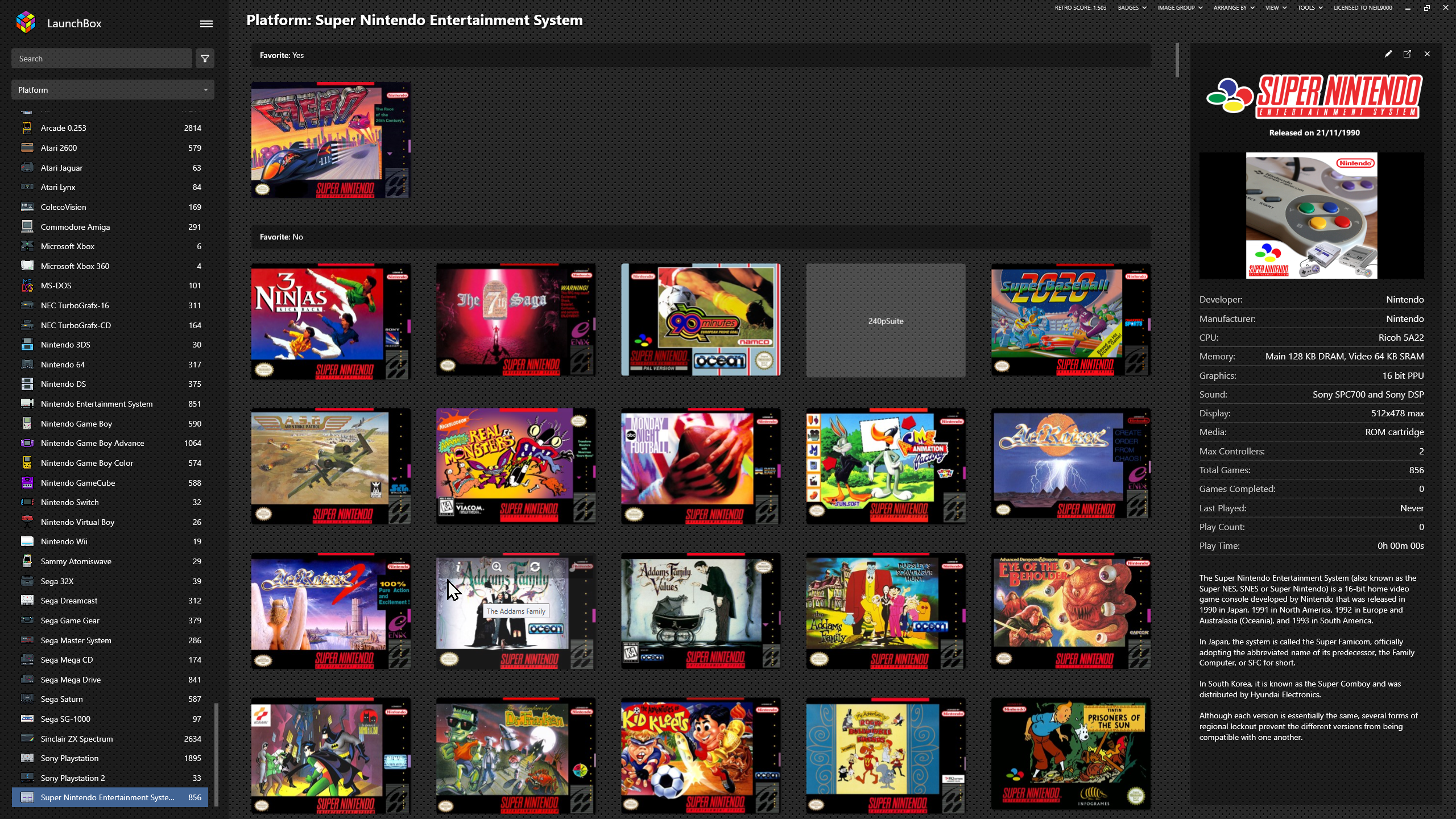Click the pencil edit icon in details panel
The image size is (1456, 819).
[1388, 54]
